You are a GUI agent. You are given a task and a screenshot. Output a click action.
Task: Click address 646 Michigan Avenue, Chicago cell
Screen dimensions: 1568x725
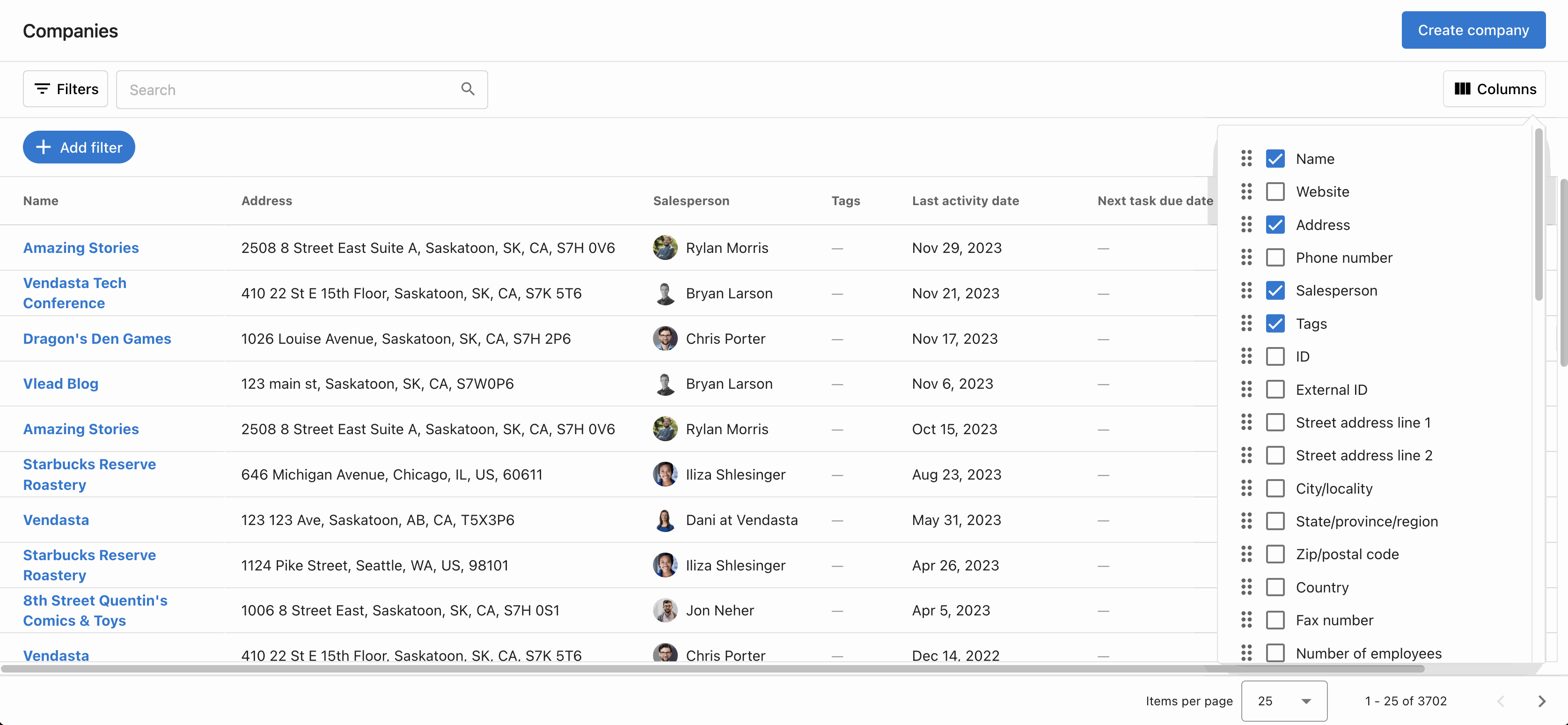point(391,474)
